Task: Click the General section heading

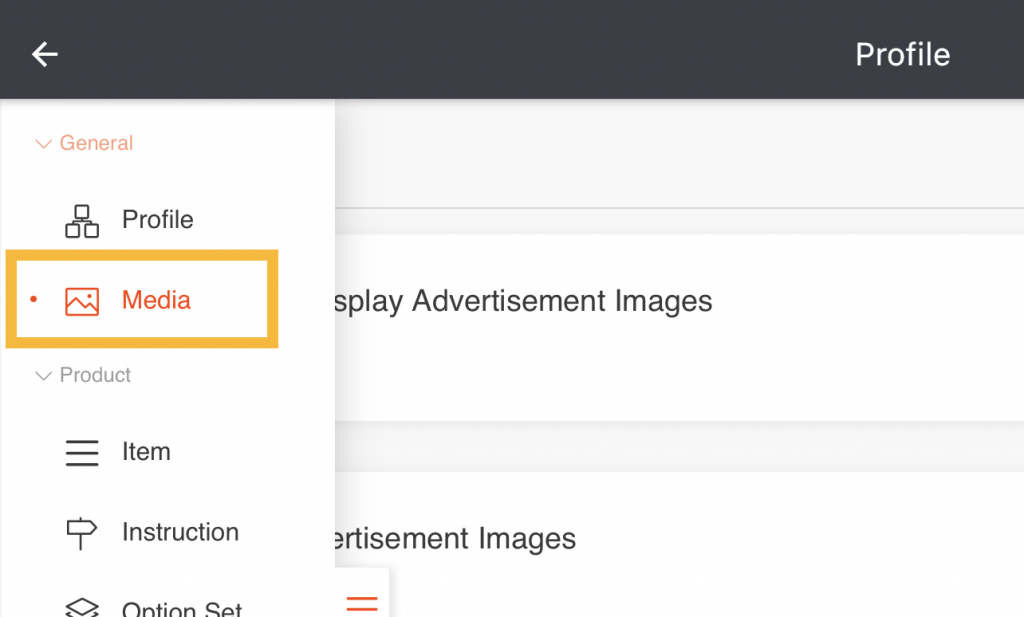Action: point(96,143)
